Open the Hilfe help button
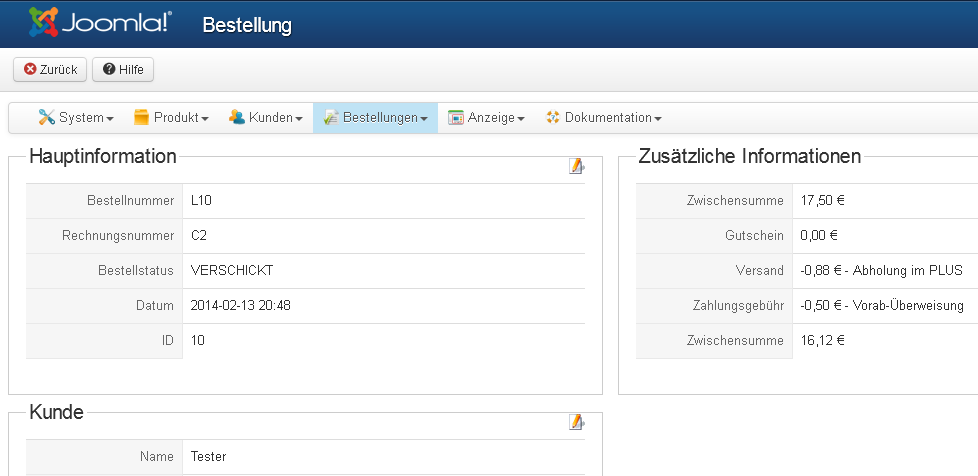The image size is (978, 476). click(x=123, y=69)
